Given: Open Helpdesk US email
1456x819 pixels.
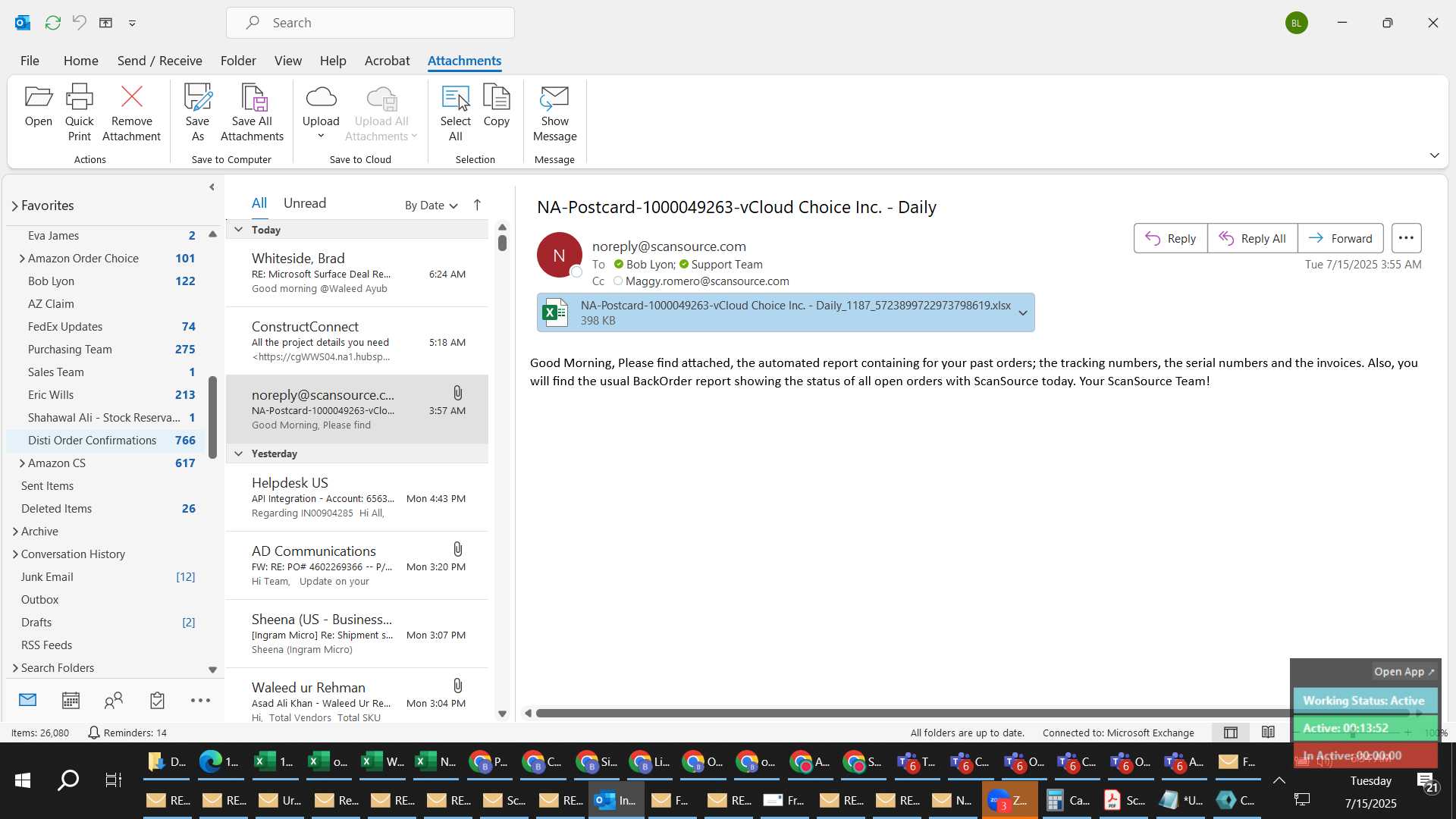Looking at the screenshot, I should coord(357,497).
